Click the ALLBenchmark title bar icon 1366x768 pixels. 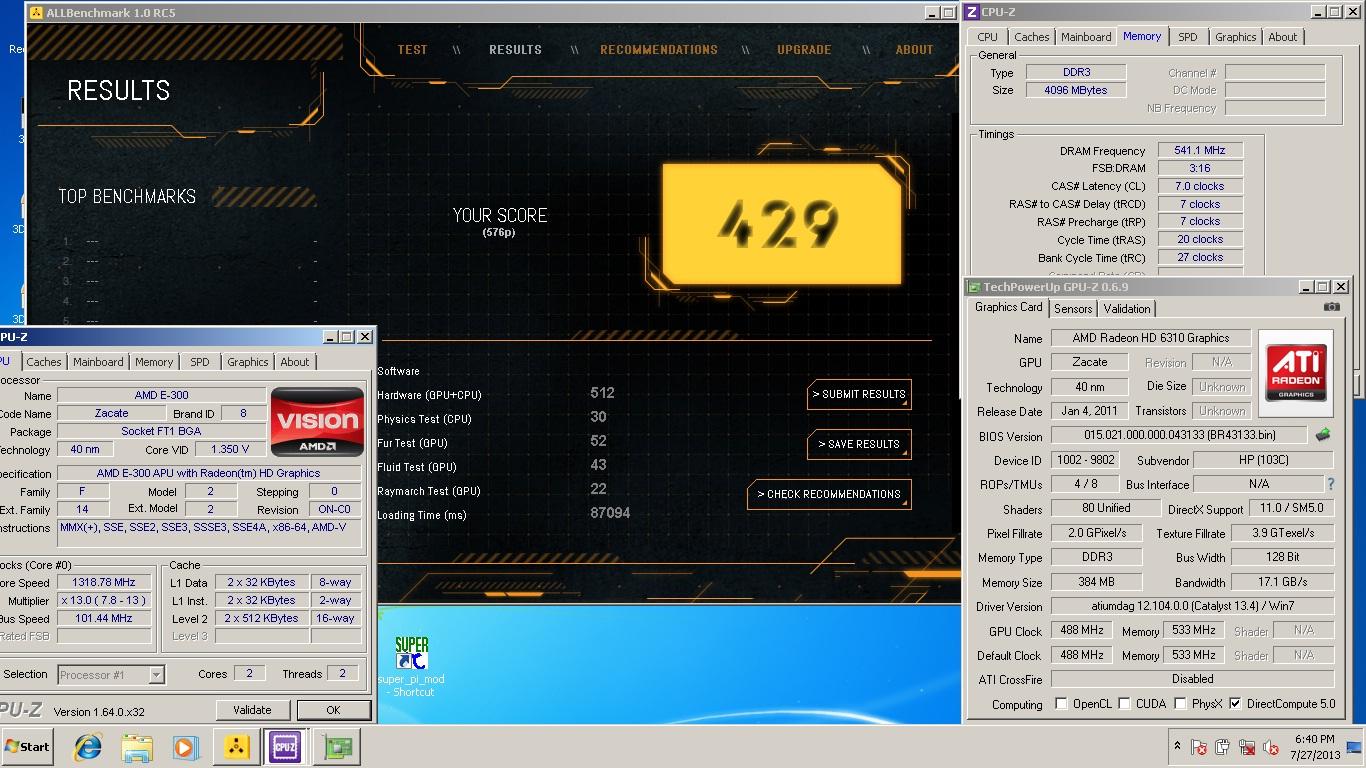pyautogui.click(x=37, y=13)
